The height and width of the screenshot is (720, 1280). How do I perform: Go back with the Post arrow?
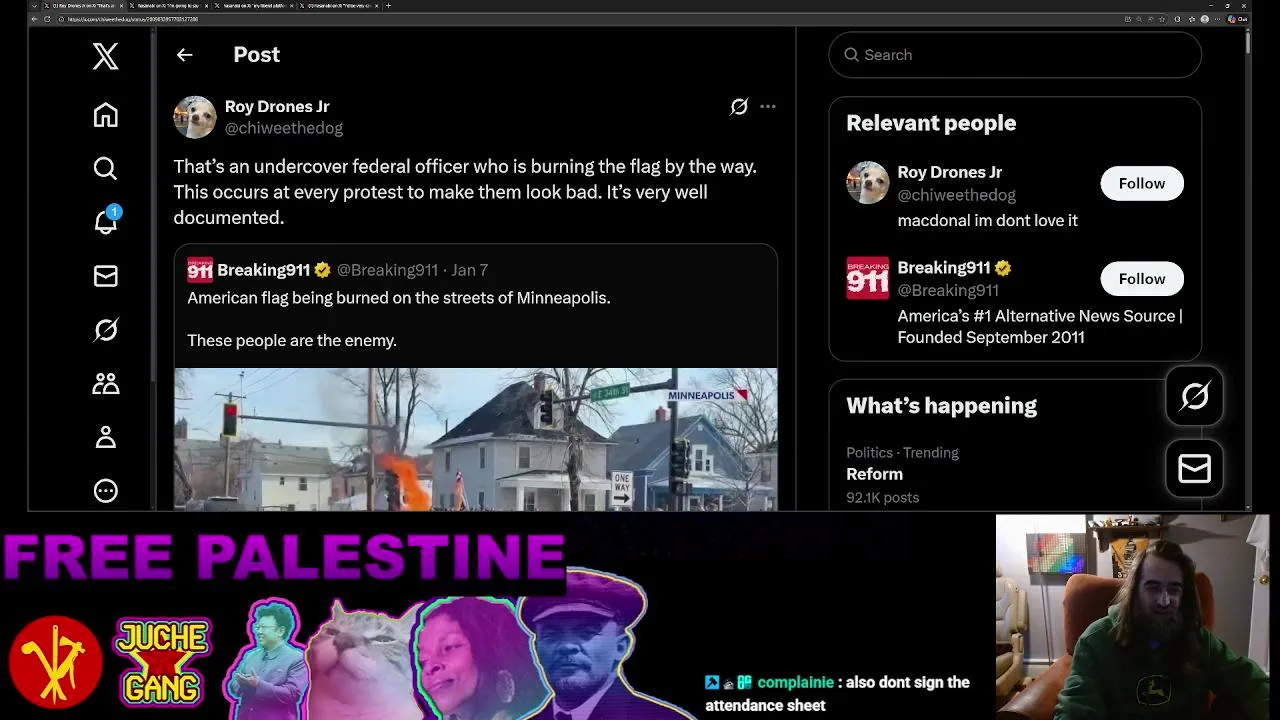184,55
